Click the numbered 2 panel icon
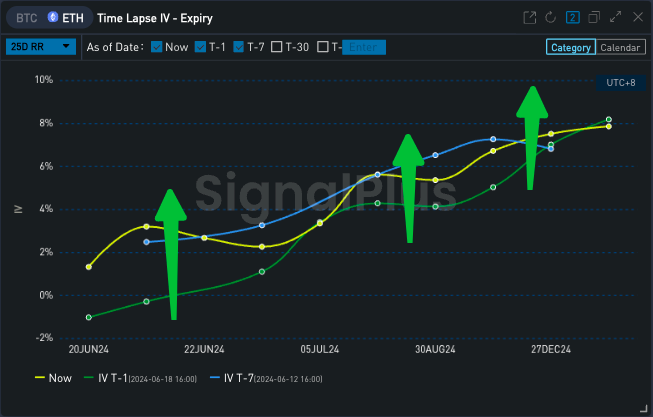The height and width of the screenshot is (417, 653). [572, 18]
